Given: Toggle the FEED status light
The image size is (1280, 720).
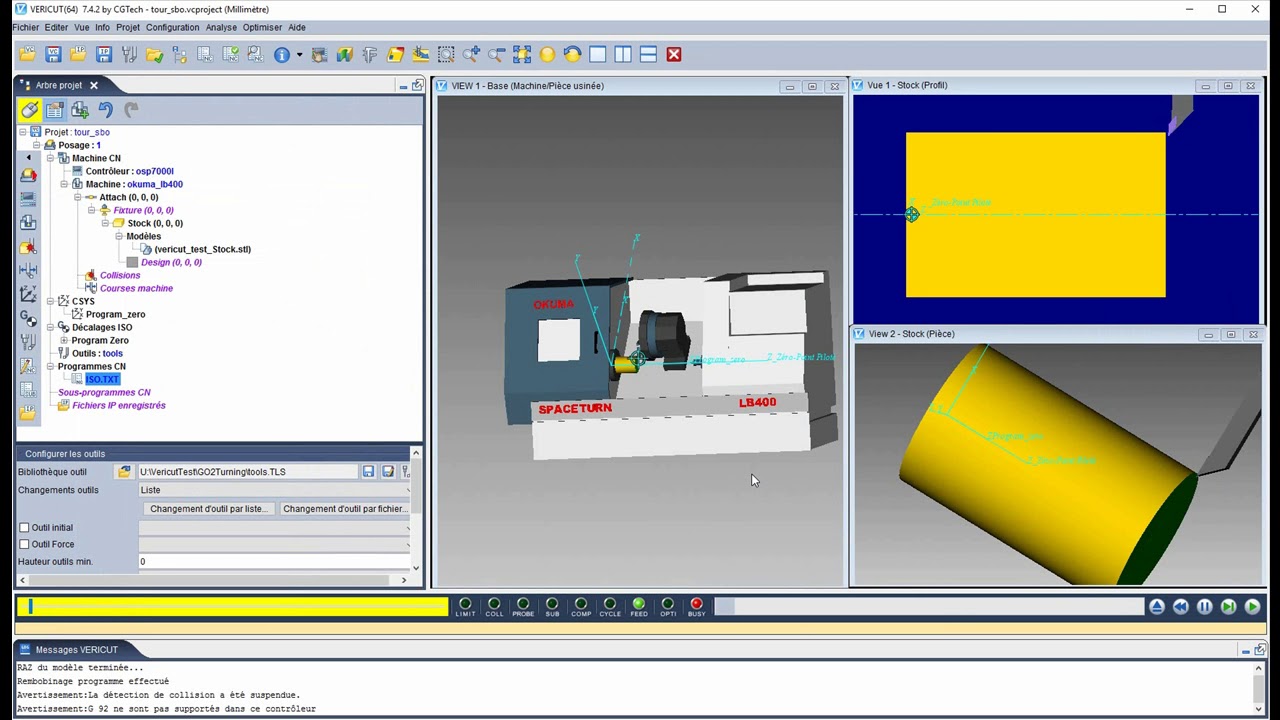Looking at the screenshot, I should click(x=639, y=604).
